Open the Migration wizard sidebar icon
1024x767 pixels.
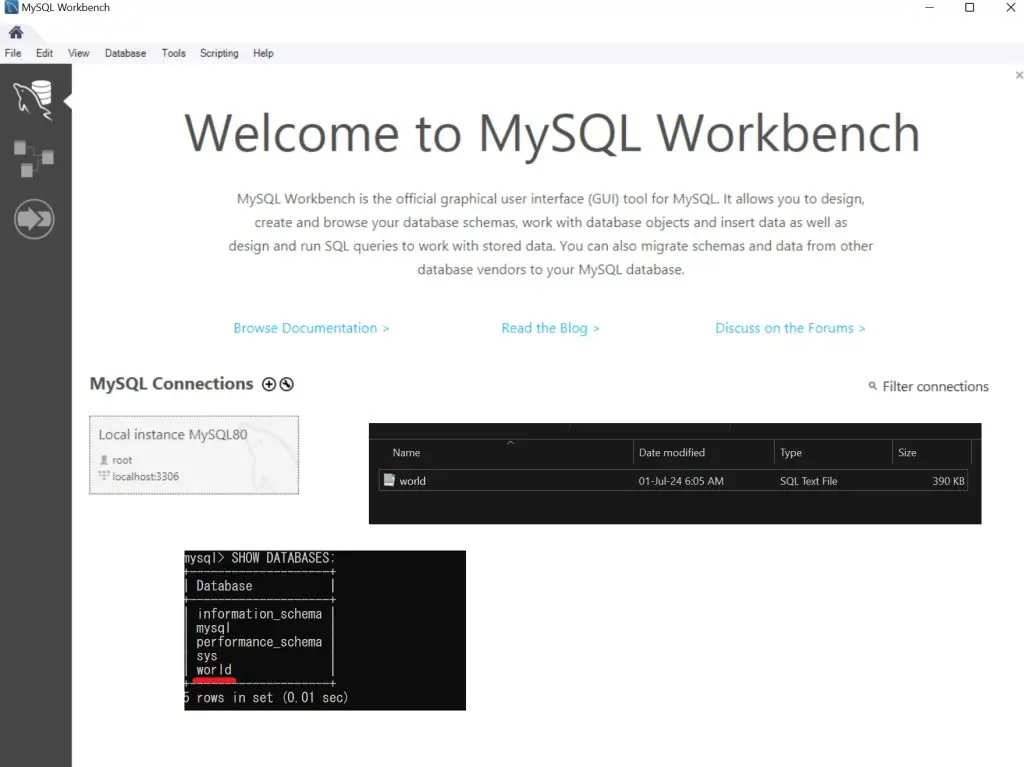[x=34, y=219]
